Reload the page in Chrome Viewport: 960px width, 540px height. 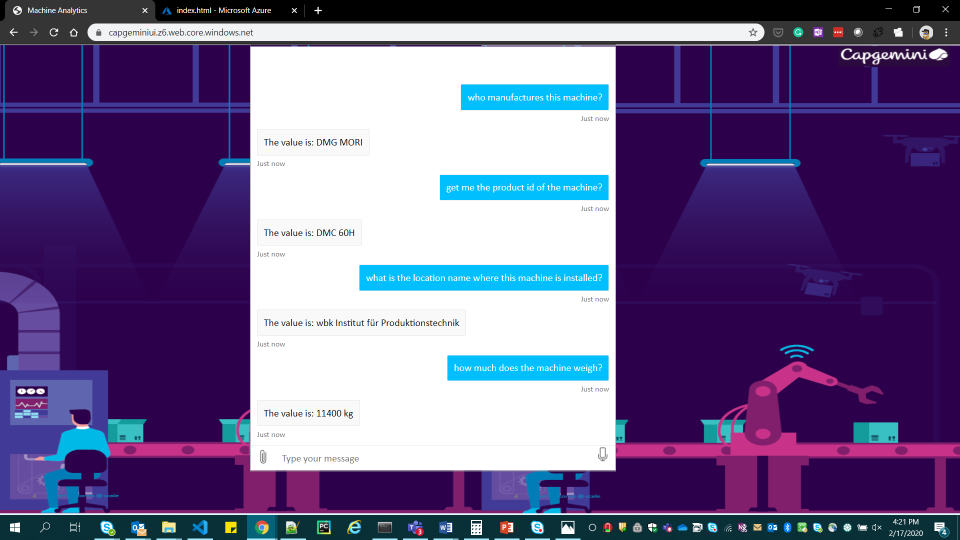(53, 32)
